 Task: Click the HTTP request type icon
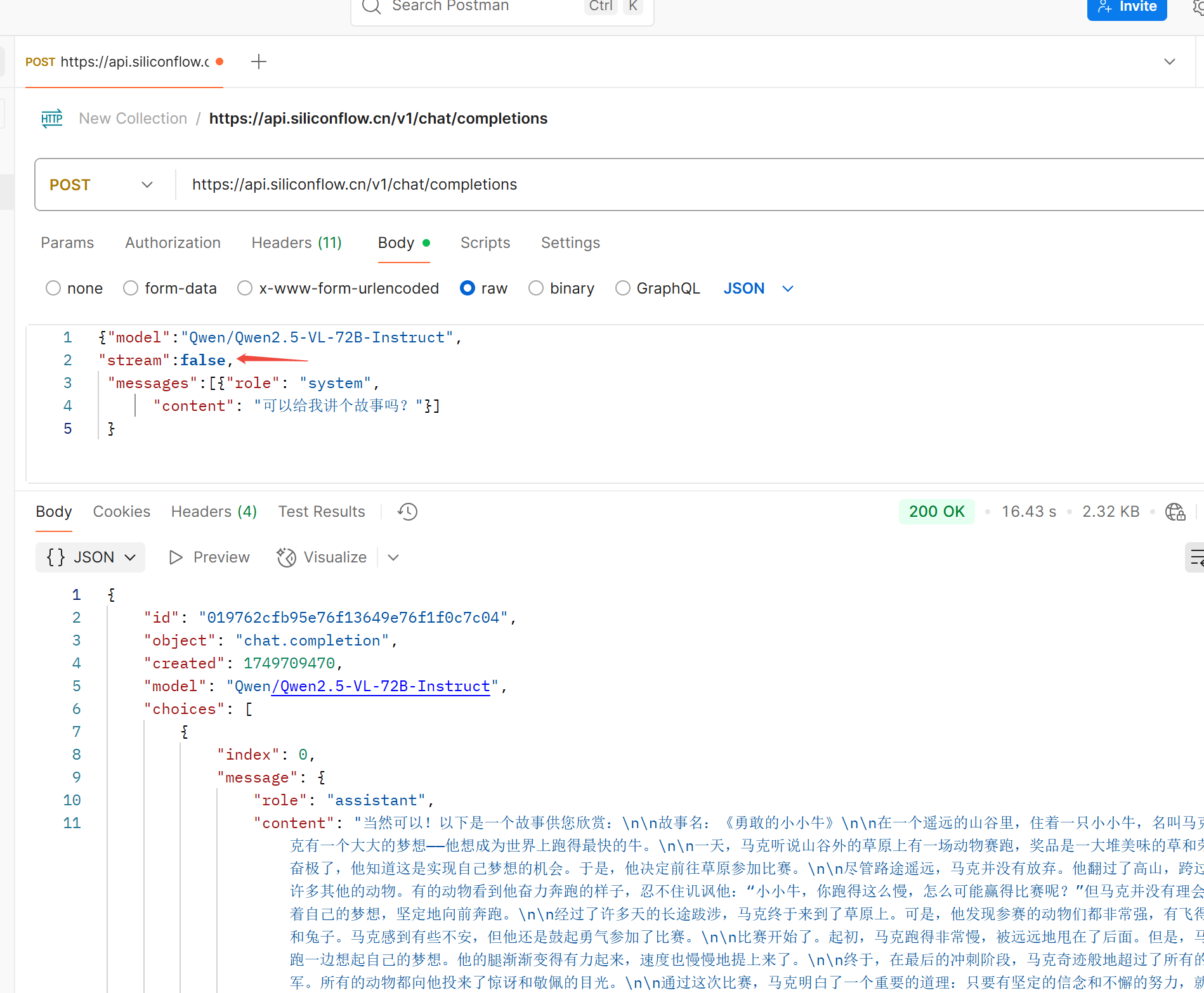point(52,119)
